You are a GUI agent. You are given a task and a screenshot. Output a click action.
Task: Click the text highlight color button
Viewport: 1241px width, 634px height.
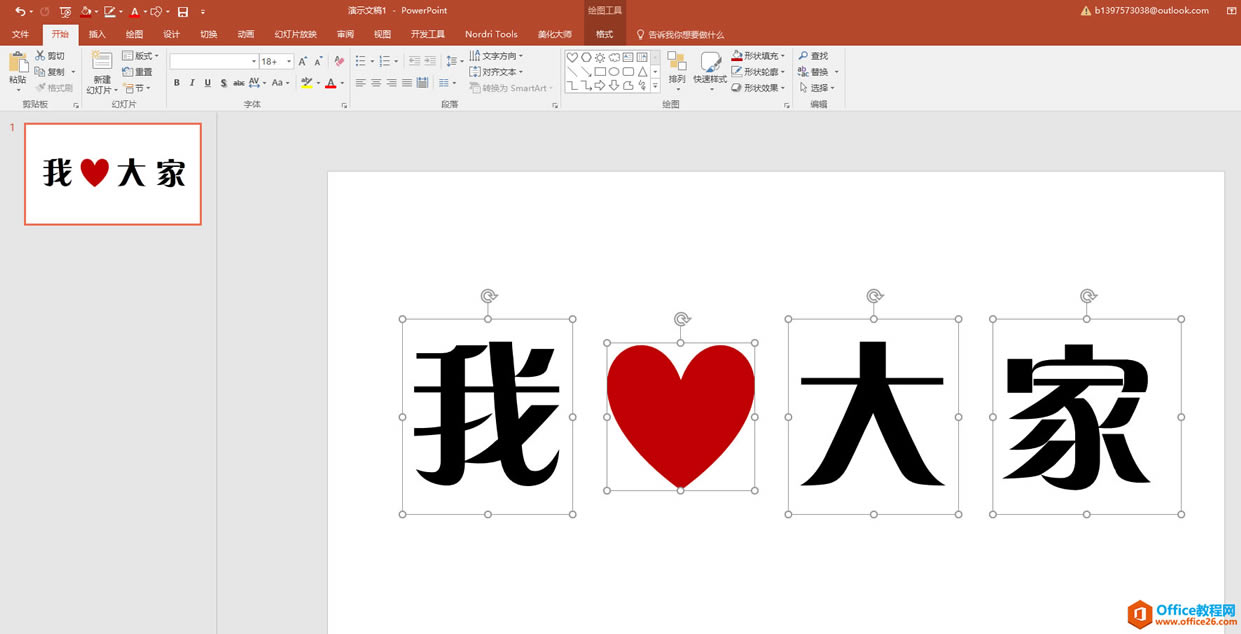[306, 83]
